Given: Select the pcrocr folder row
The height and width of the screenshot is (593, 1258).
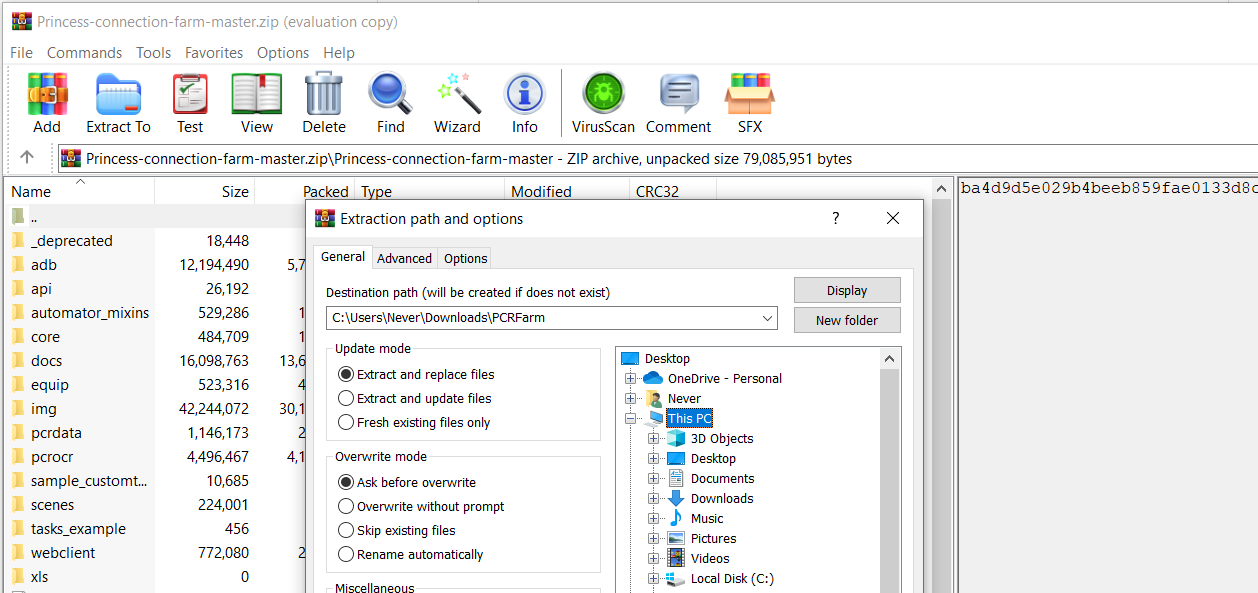Looking at the screenshot, I should [155, 456].
